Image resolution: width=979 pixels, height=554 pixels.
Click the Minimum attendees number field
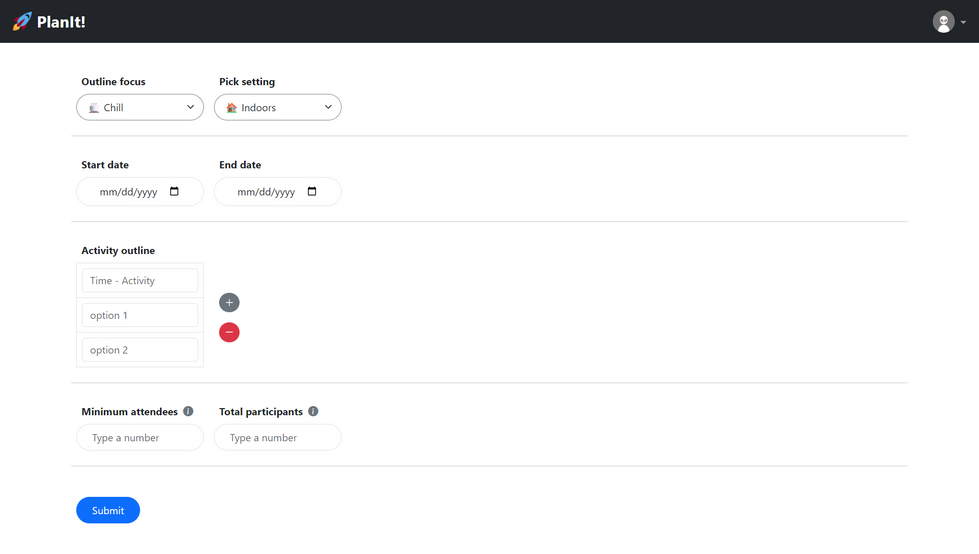pos(140,437)
